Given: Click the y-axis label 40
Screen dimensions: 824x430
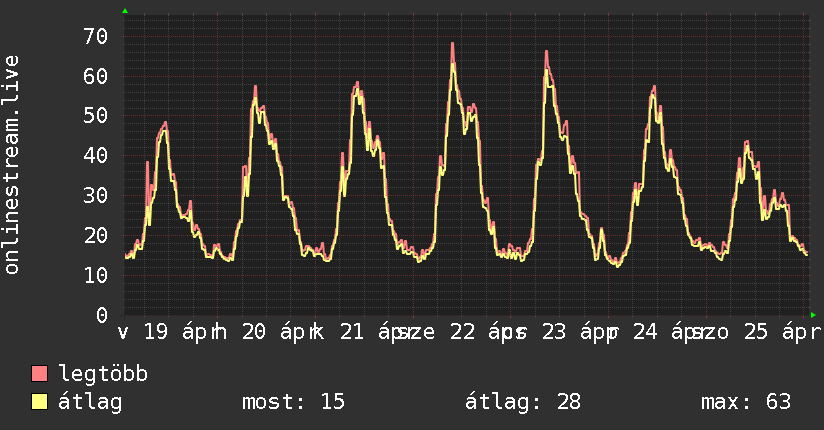Looking at the screenshot, I should click(96, 156).
